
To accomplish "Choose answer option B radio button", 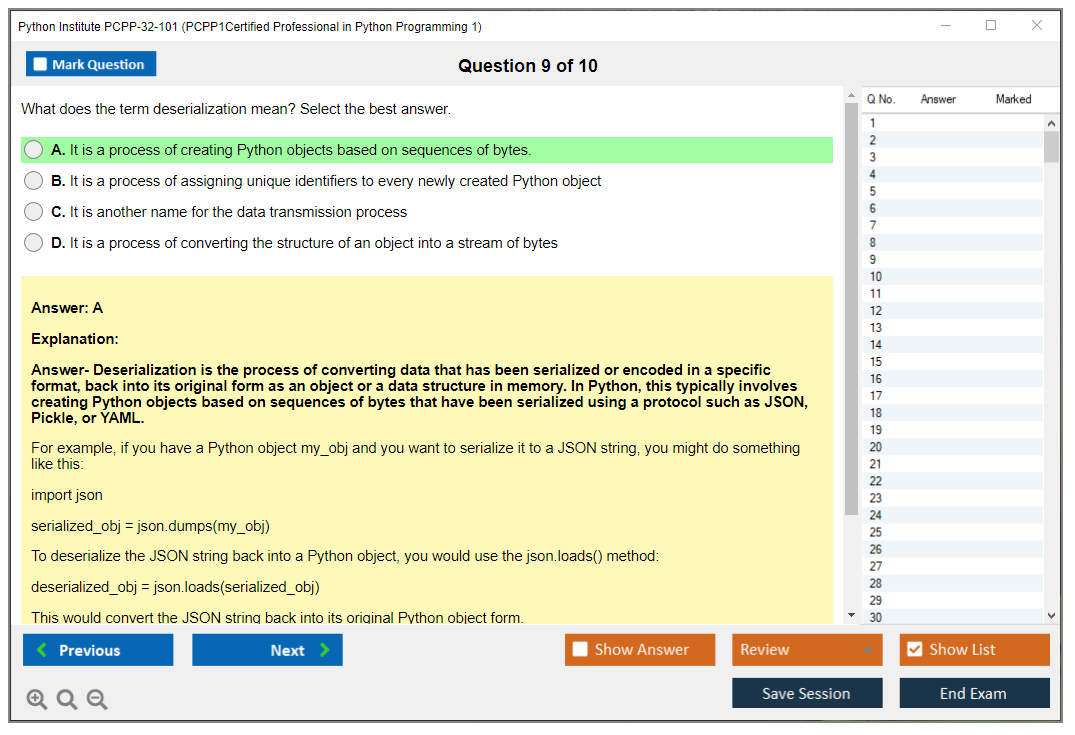I will (34, 181).
